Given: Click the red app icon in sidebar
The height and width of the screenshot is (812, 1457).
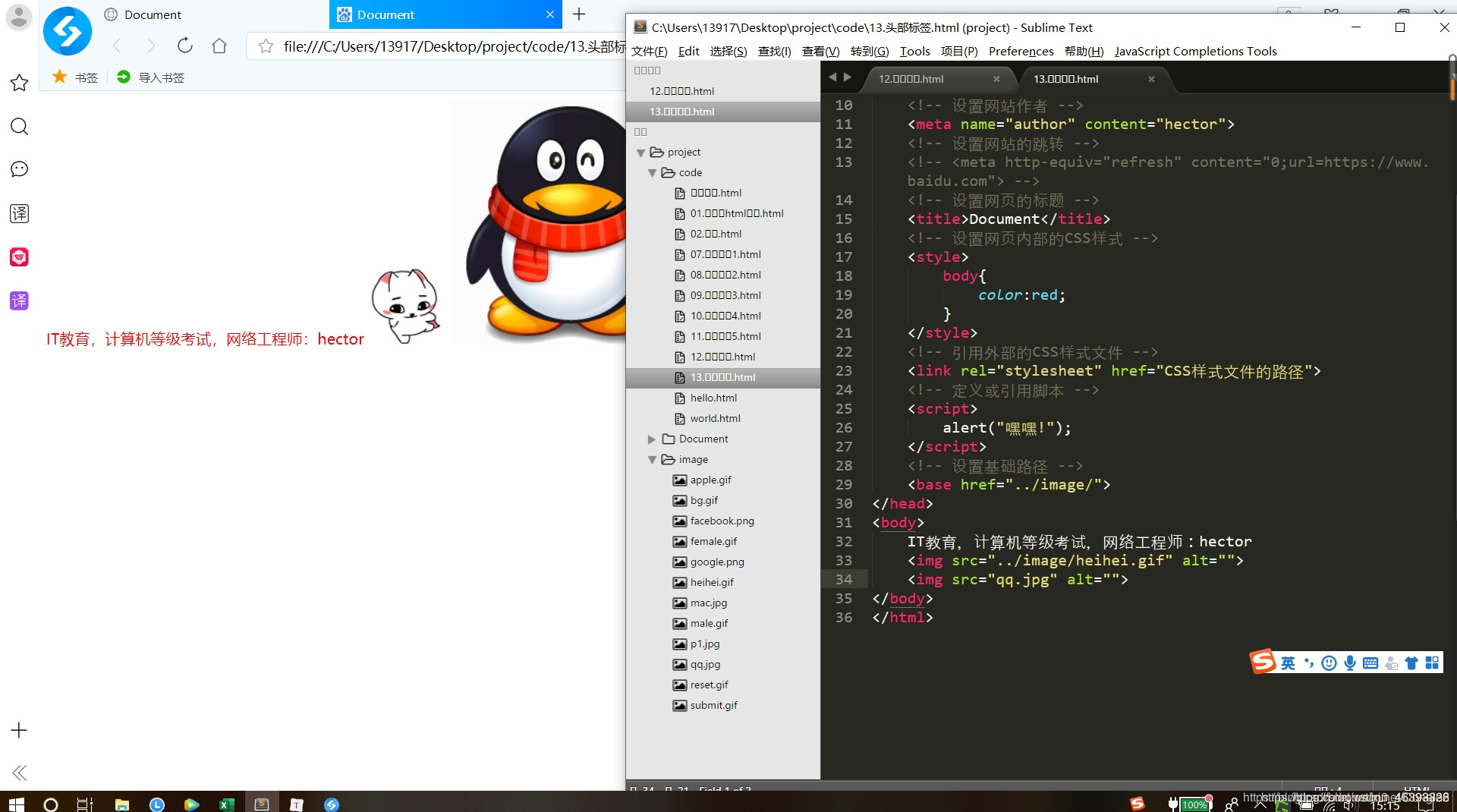Looking at the screenshot, I should [x=19, y=257].
